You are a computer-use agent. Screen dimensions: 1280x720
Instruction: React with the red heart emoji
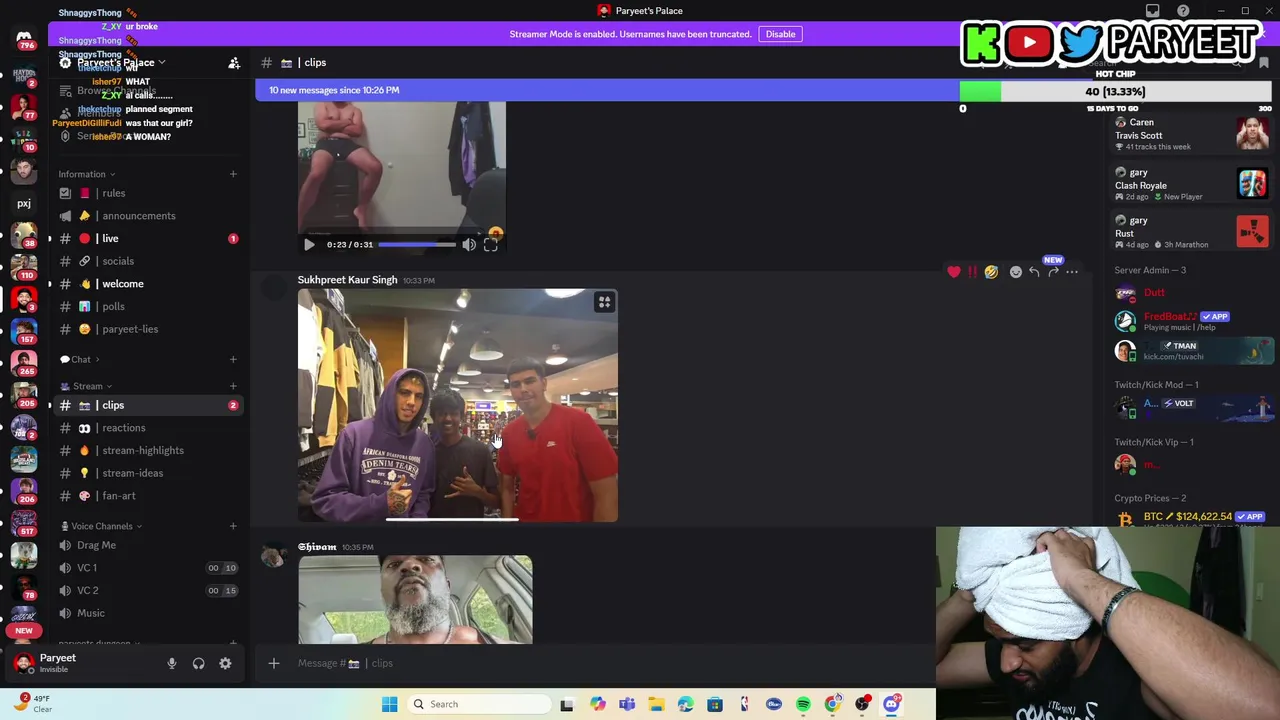tap(954, 272)
